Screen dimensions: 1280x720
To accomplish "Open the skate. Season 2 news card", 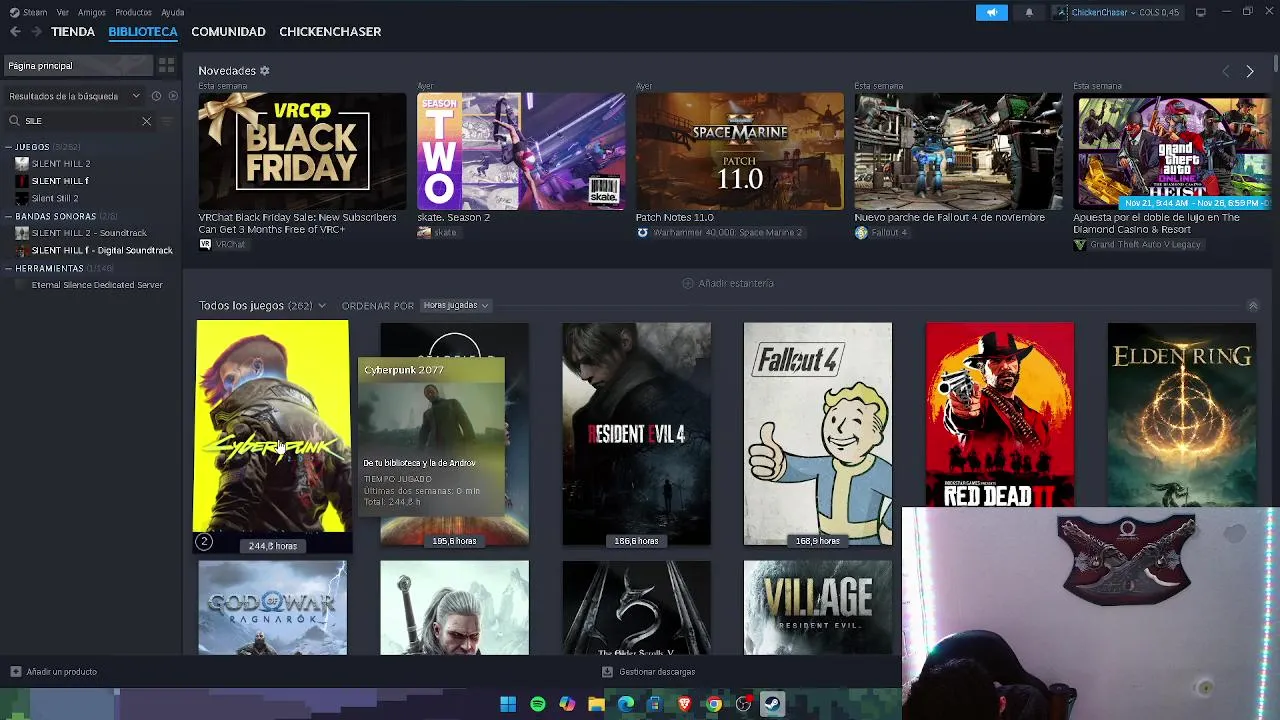I will coord(521,152).
